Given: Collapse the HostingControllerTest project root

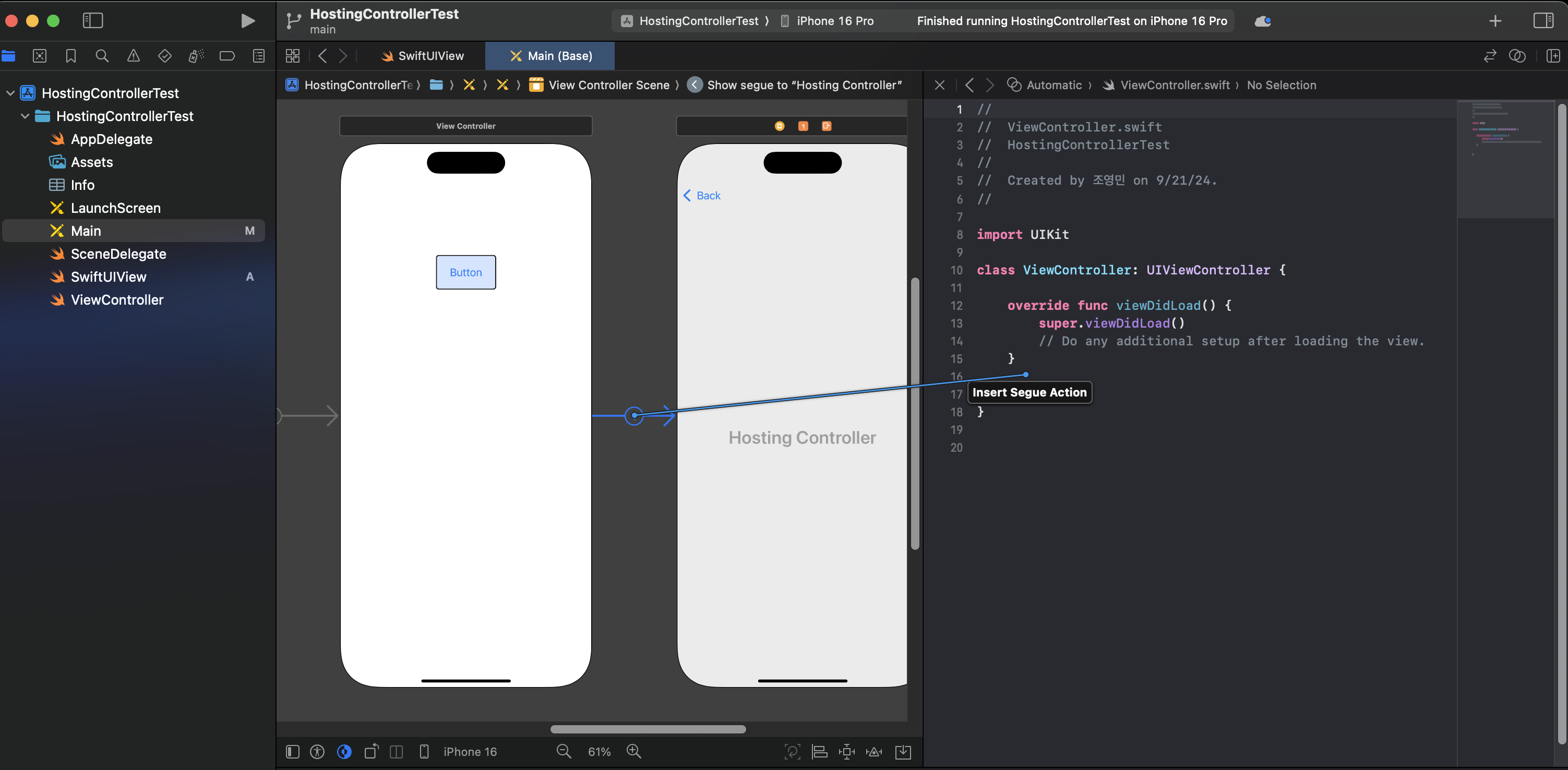Looking at the screenshot, I should click(10, 93).
